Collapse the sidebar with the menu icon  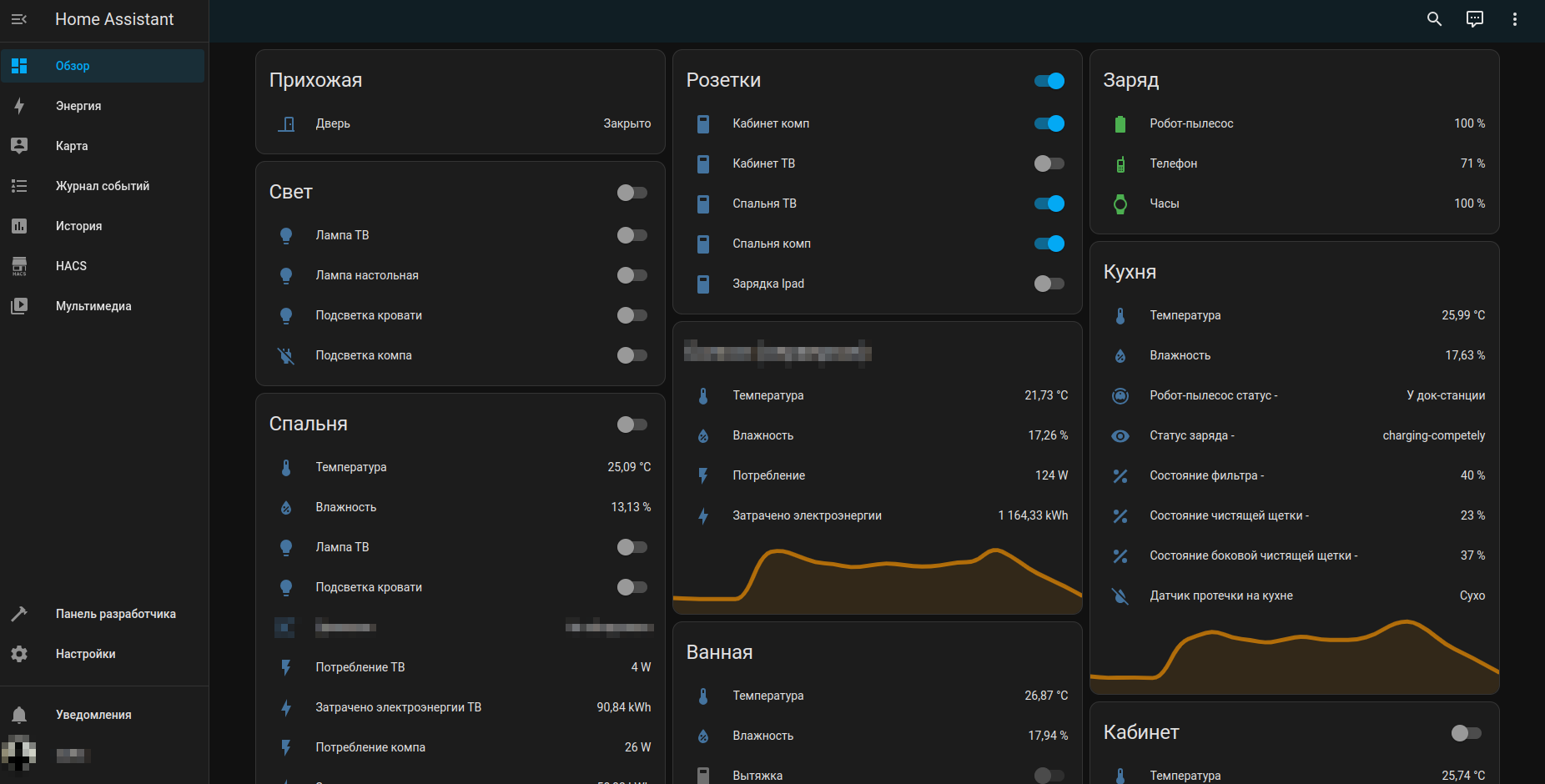(x=19, y=19)
